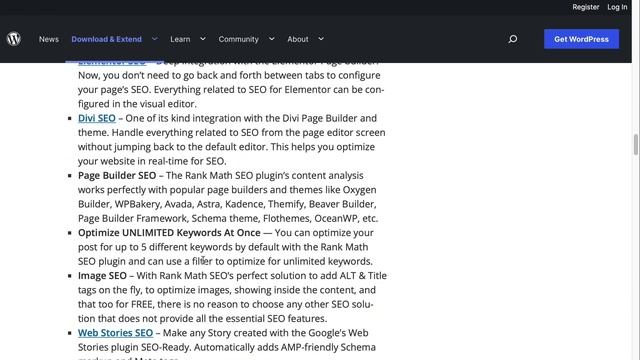Expand the Learn submenu chevron
The height and width of the screenshot is (360, 640).
click(202, 39)
